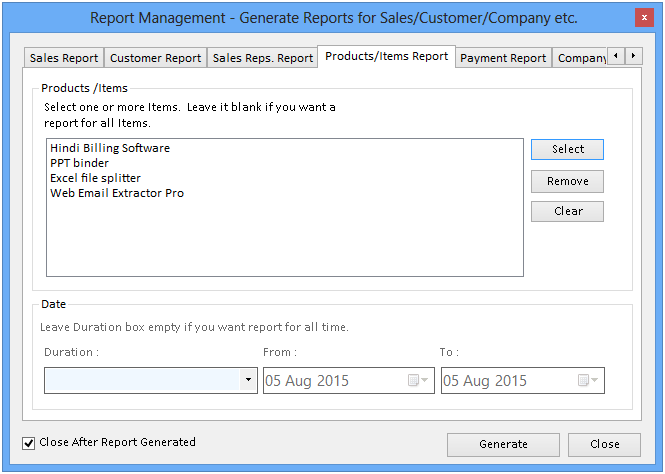
Task: Select Excel file splitter list item
Action: point(95,178)
